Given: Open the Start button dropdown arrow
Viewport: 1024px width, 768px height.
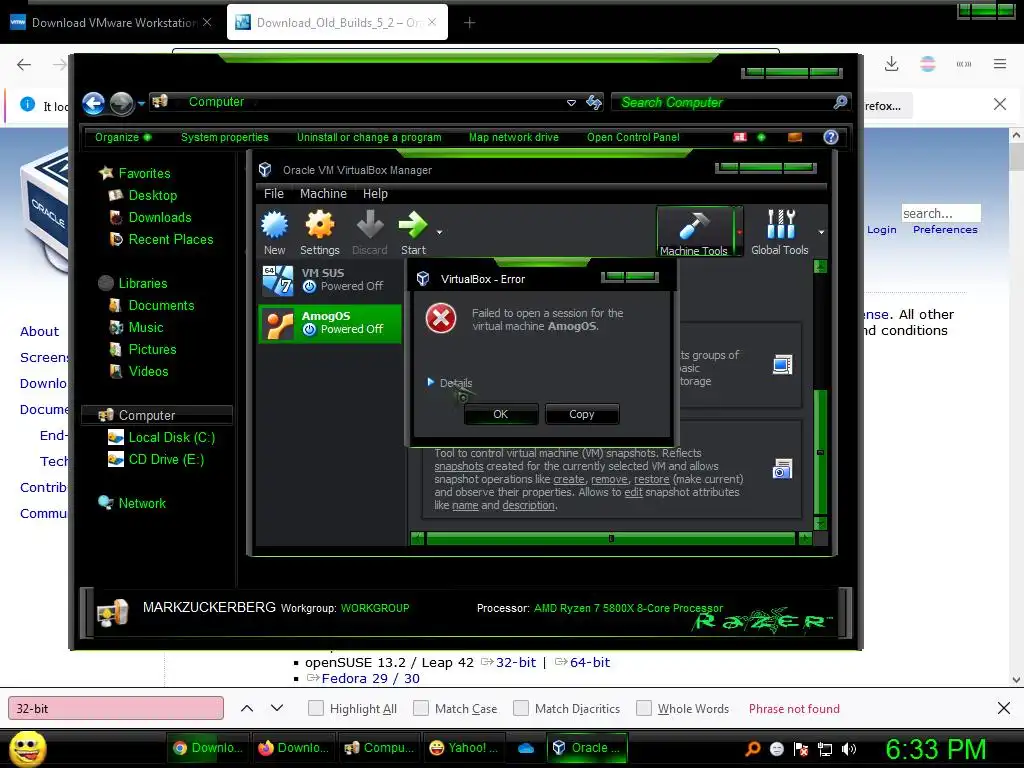Looking at the screenshot, I should (440, 232).
